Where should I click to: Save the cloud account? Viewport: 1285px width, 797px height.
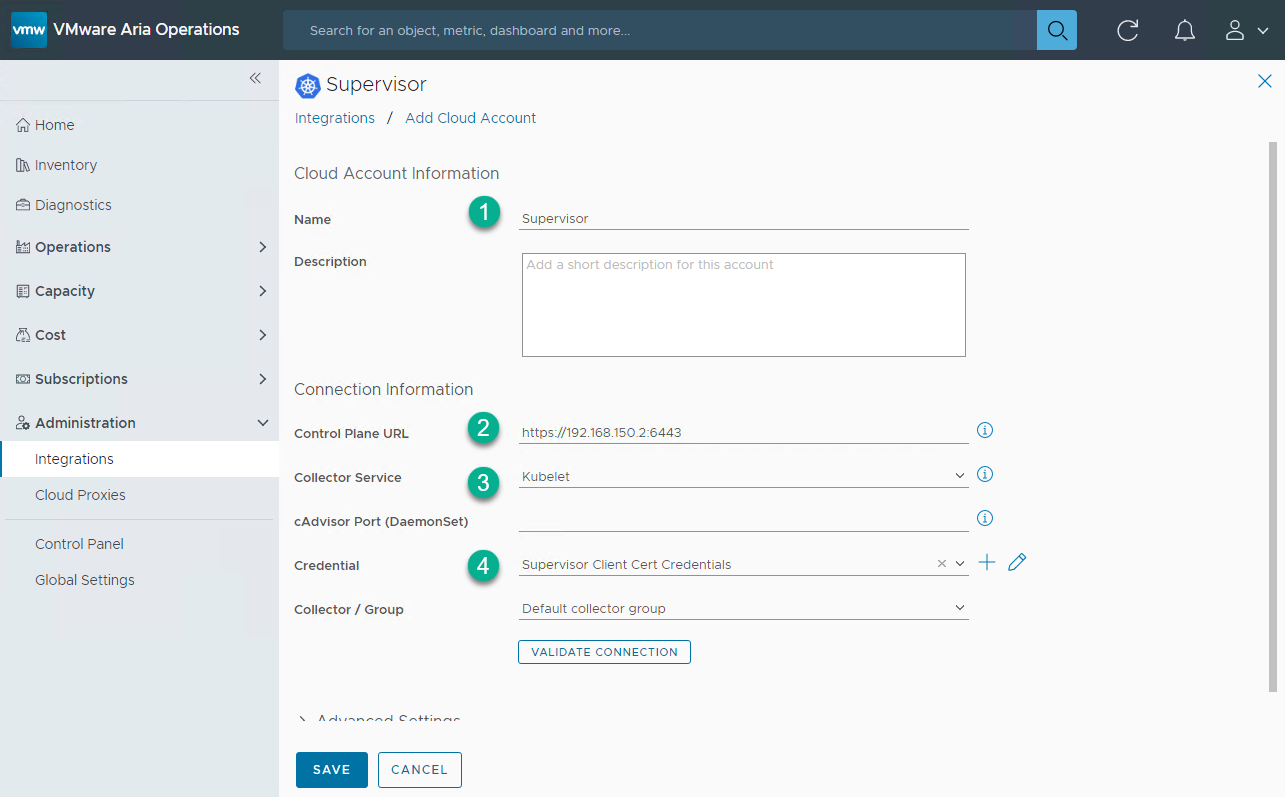(x=331, y=770)
